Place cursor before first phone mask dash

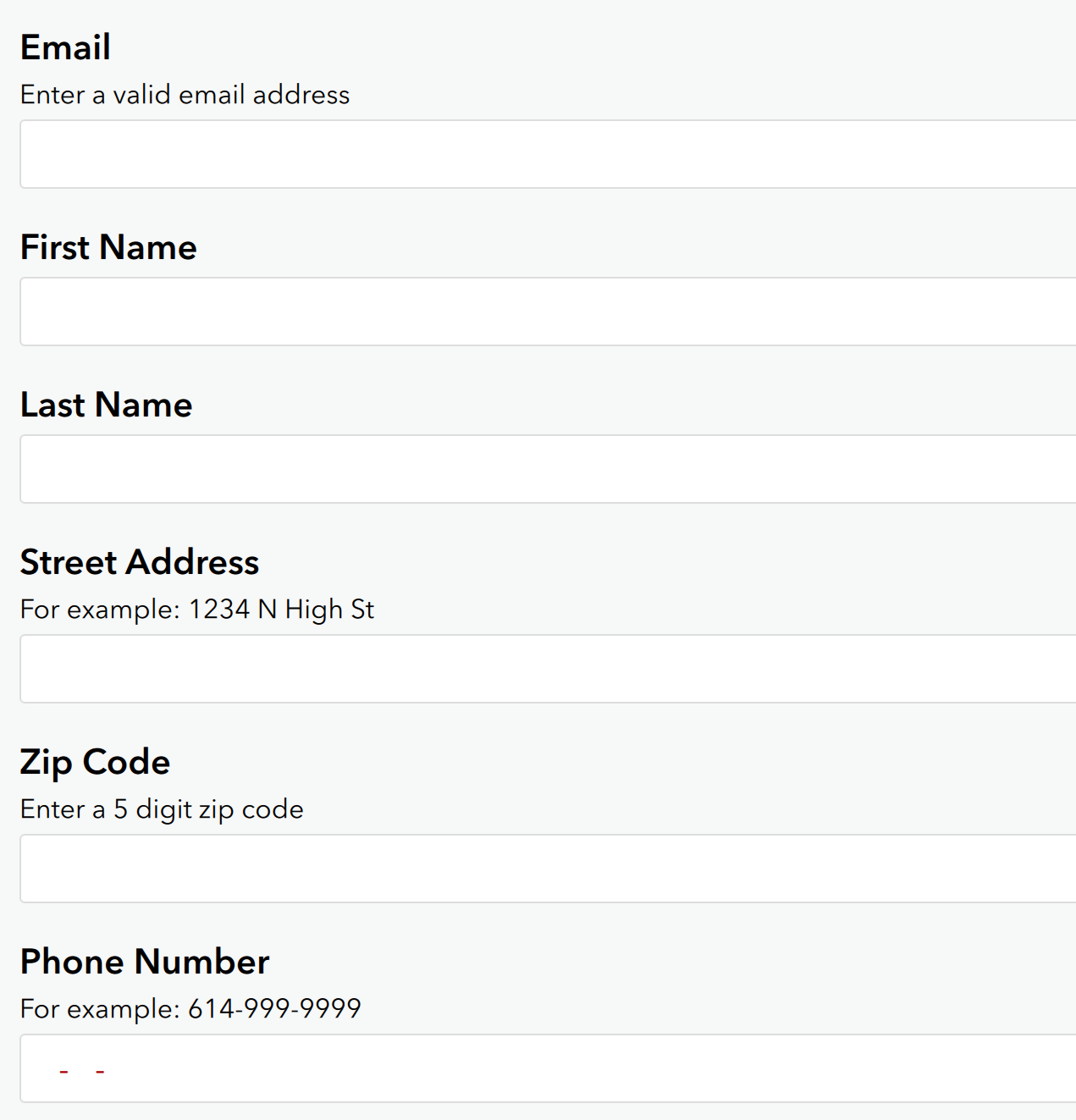47,1072
